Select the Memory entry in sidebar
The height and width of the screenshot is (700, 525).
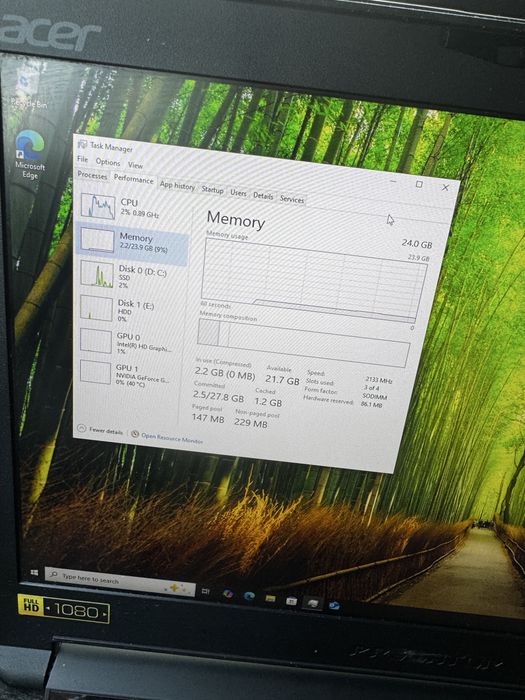132,242
